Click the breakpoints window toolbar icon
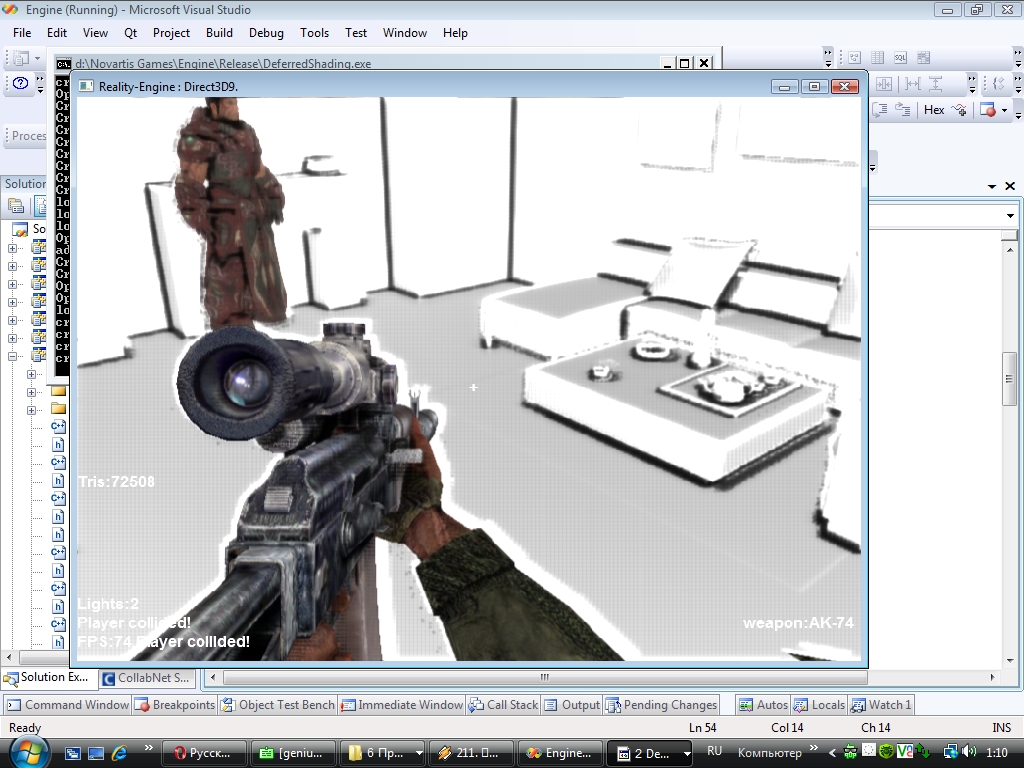 pyautogui.click(x=988, y=110)
